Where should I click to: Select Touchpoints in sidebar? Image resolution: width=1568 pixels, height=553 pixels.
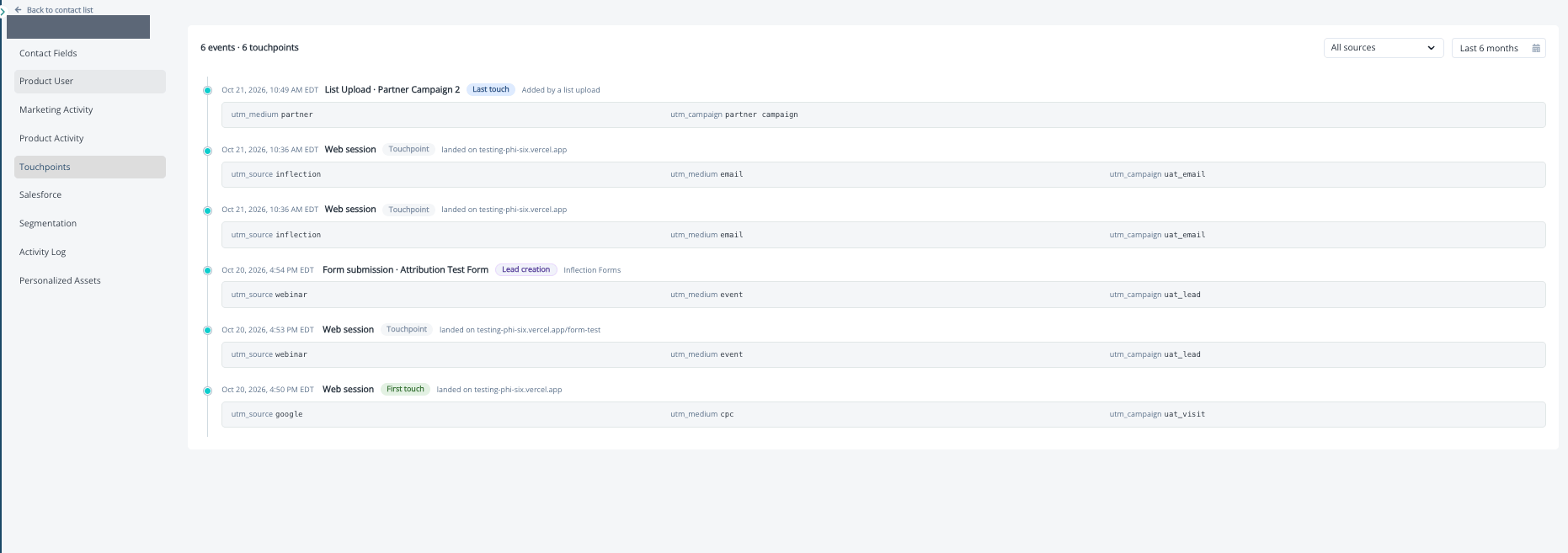click(x=90, y=167)
